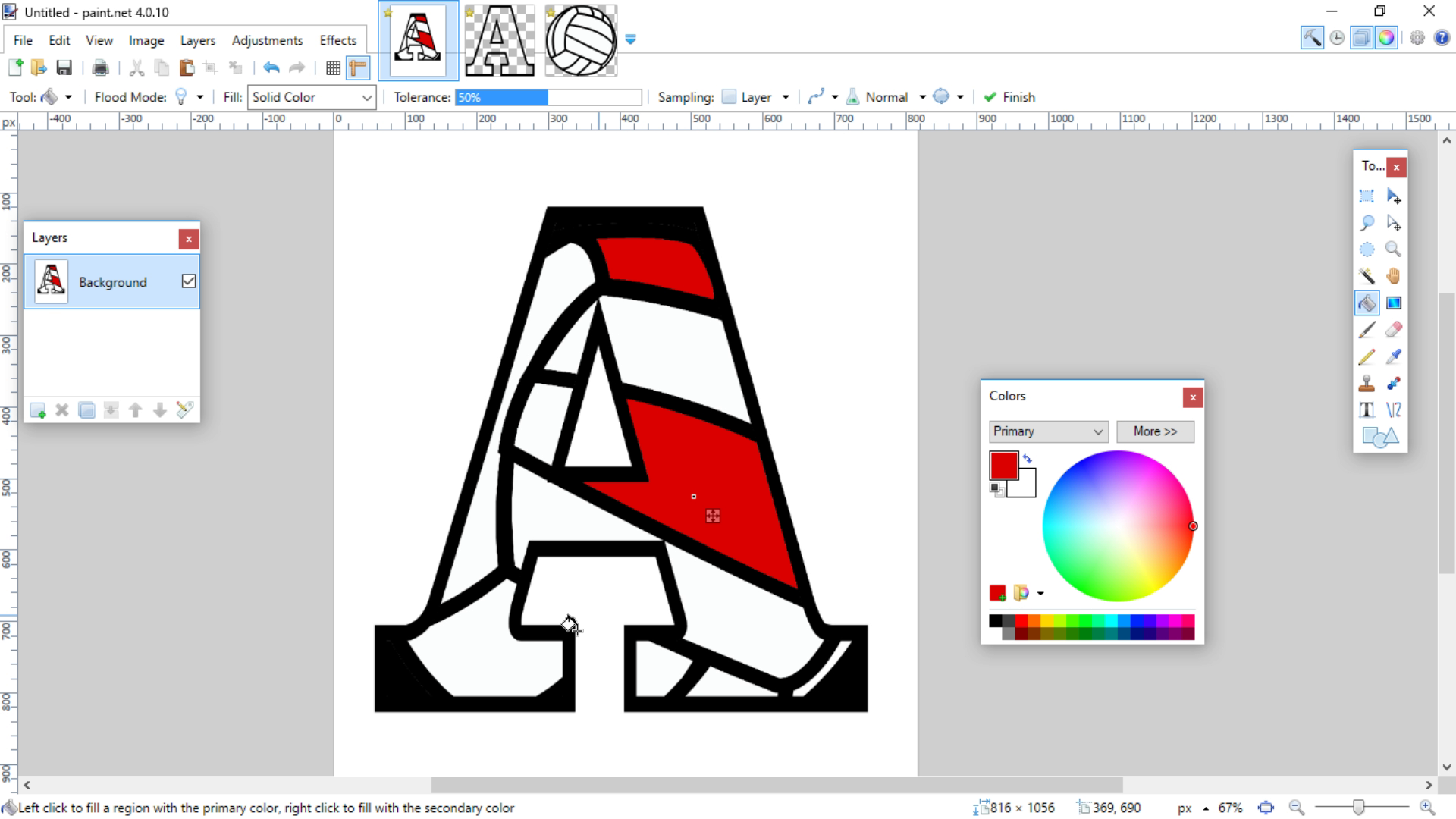Select the Magic Wand tool
The width and height of the screenshot is (1456, 819).
tap(1367, 276)
